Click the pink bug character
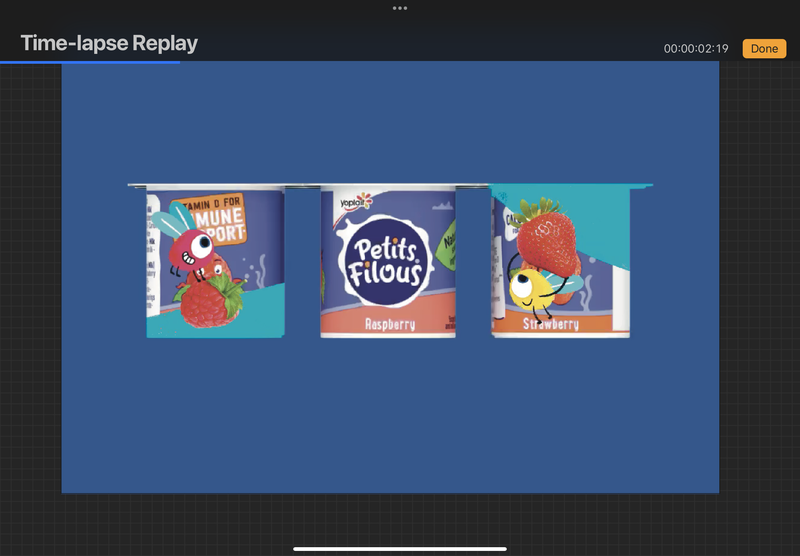 [192, 250]
